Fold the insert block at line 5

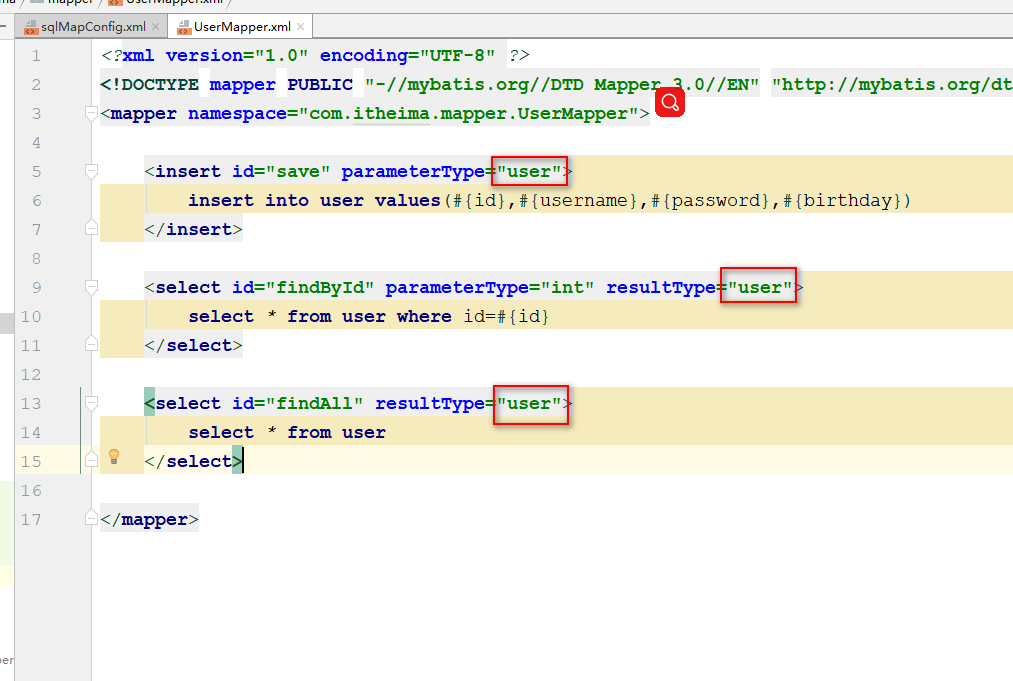[91, 172]
